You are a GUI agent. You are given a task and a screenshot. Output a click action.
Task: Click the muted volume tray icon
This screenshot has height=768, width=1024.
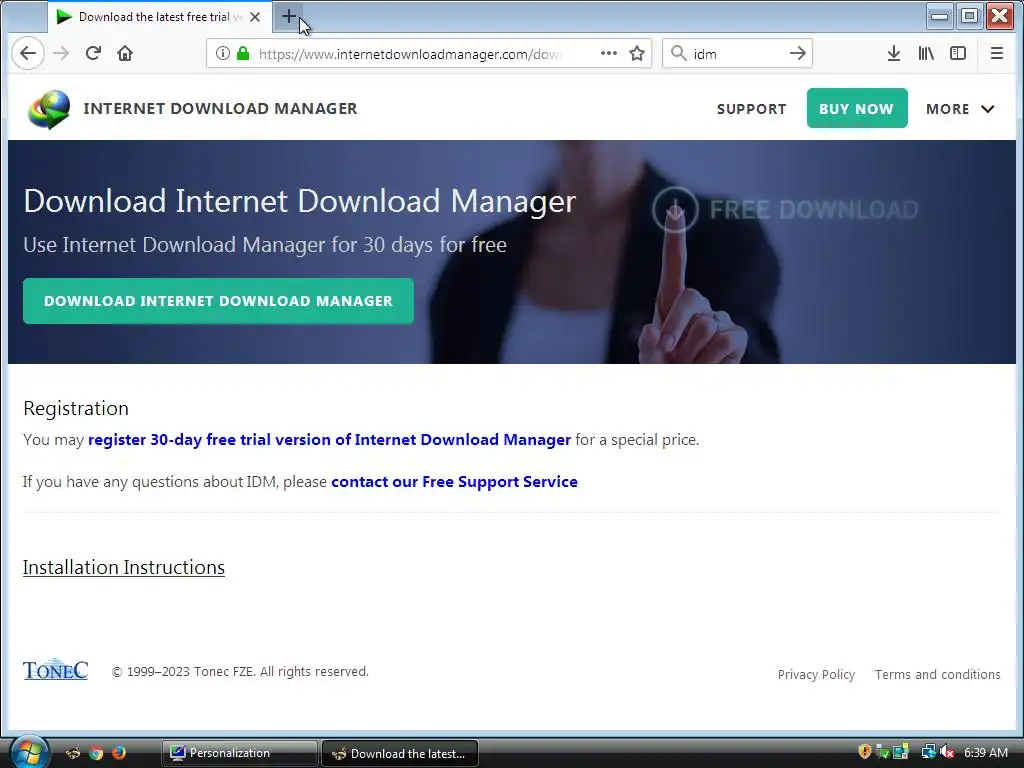(947, 752)
